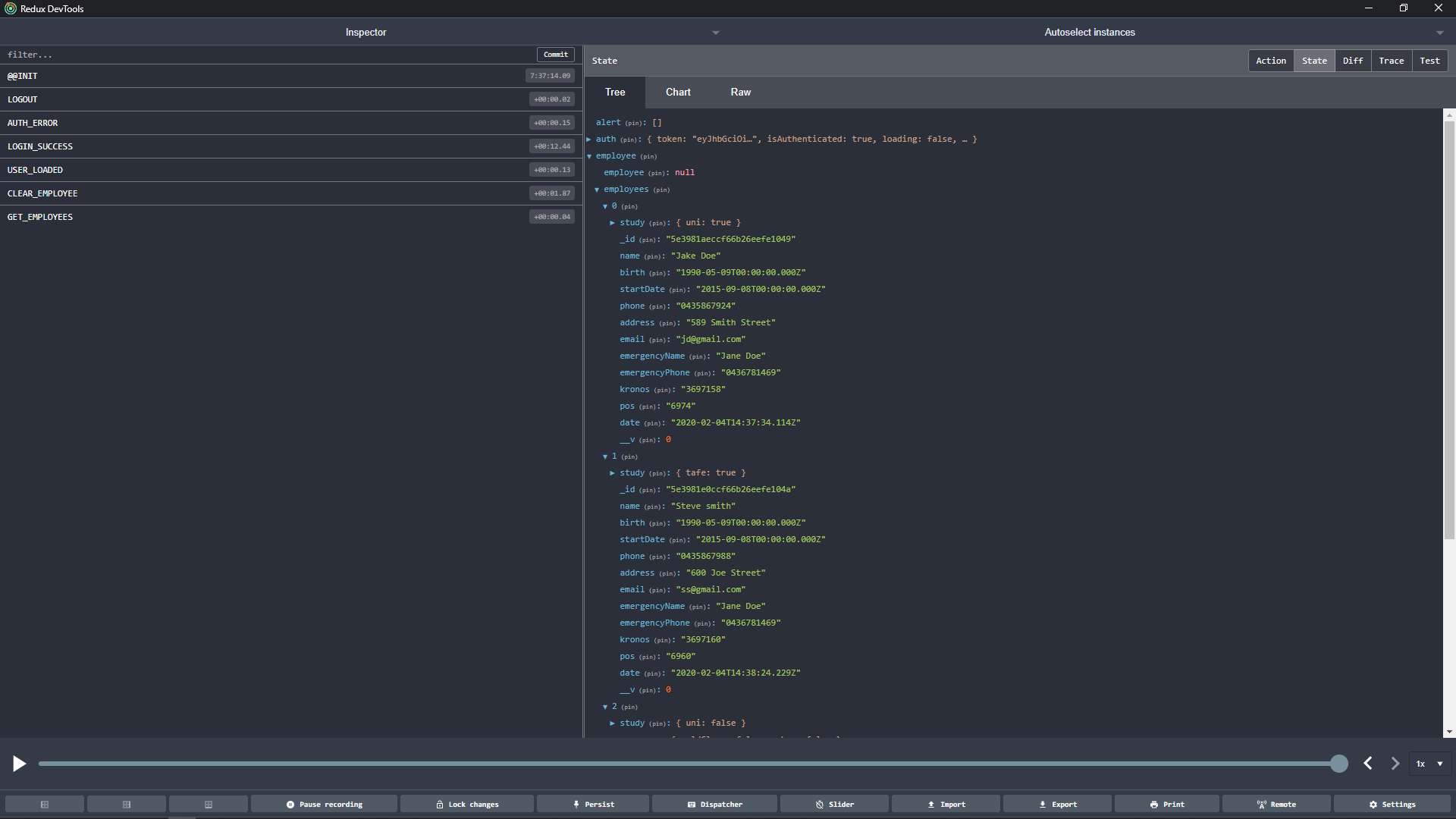Open the playback speed 1x dropdown
1456x819 pixels.
[x=1429, y=764]
